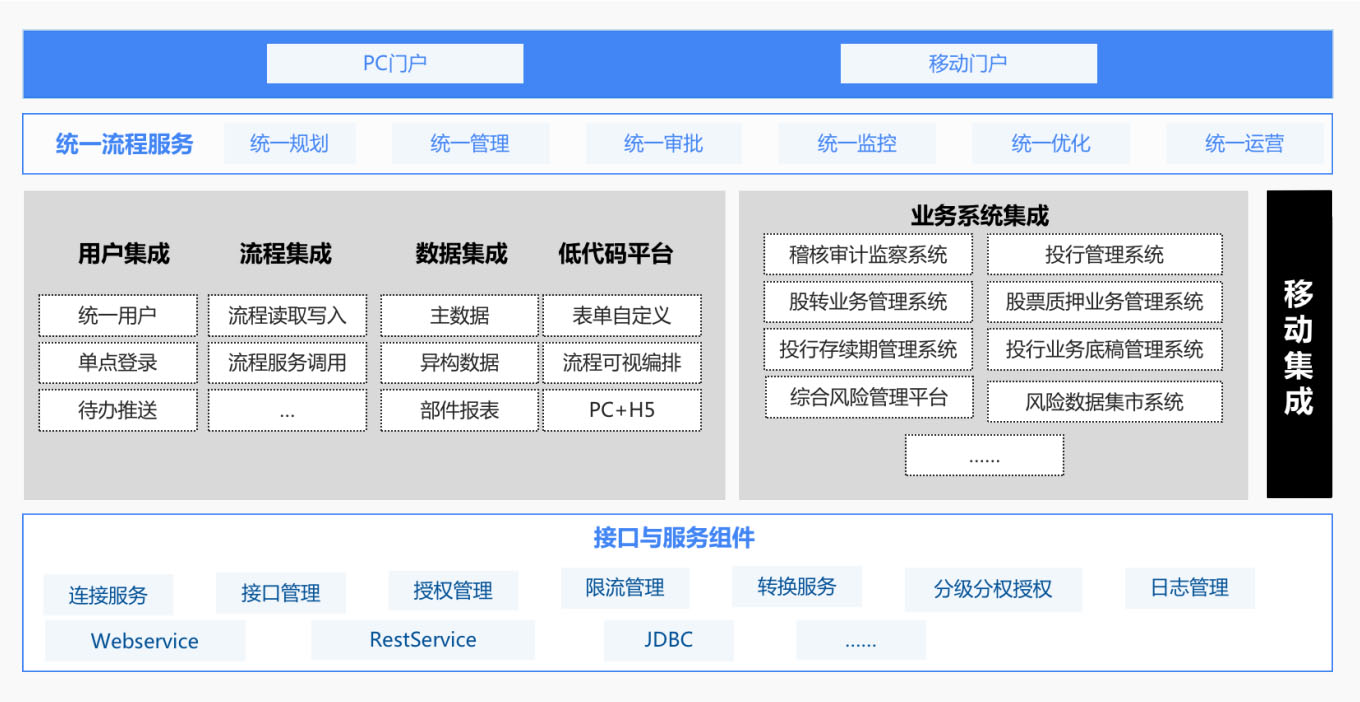
Task: Select the 表单自定义 box
Action: pyautogui.click(x=621, y=316)
